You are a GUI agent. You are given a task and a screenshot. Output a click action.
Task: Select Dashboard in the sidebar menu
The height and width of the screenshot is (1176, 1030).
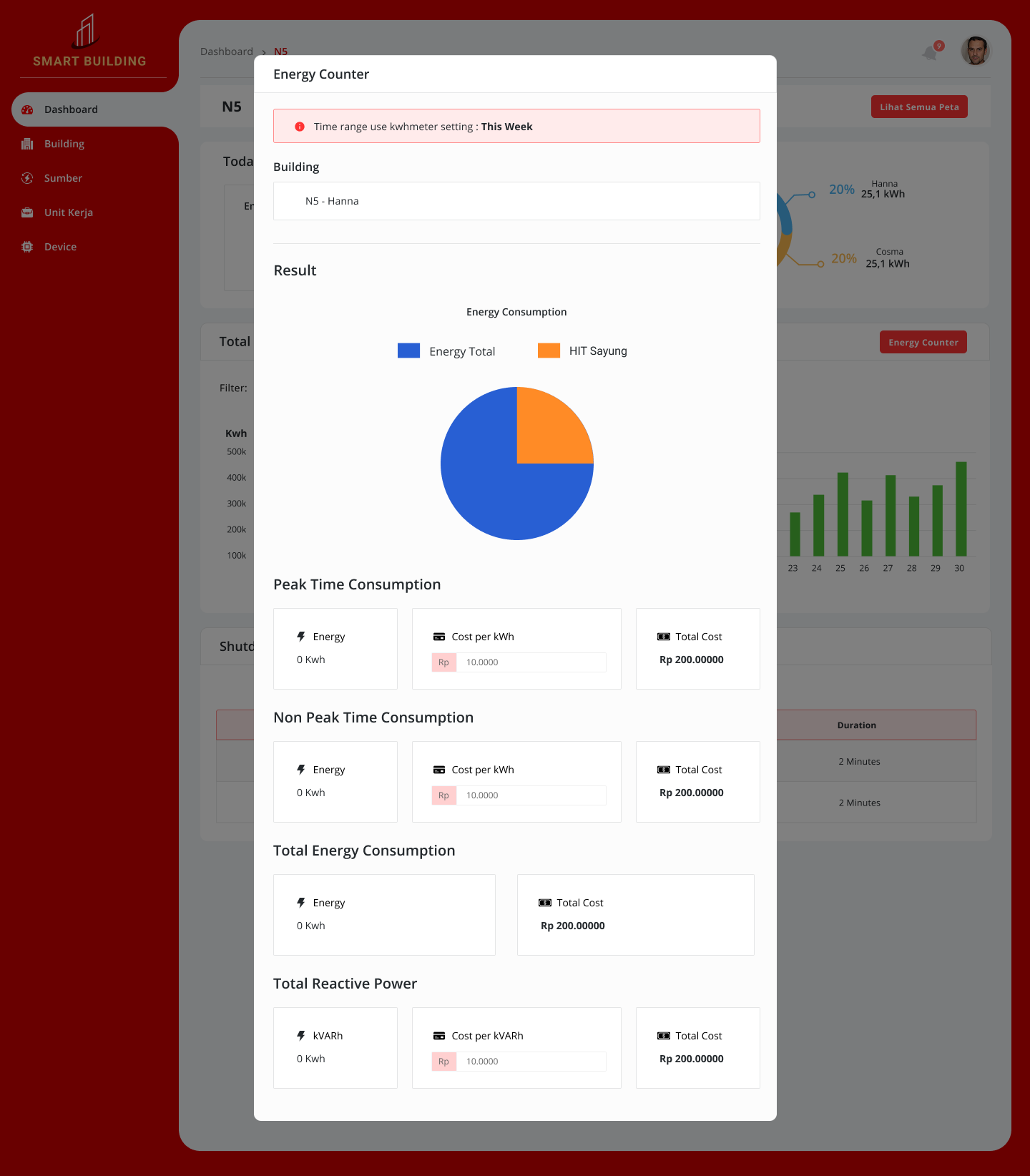[x=71, y=109]
